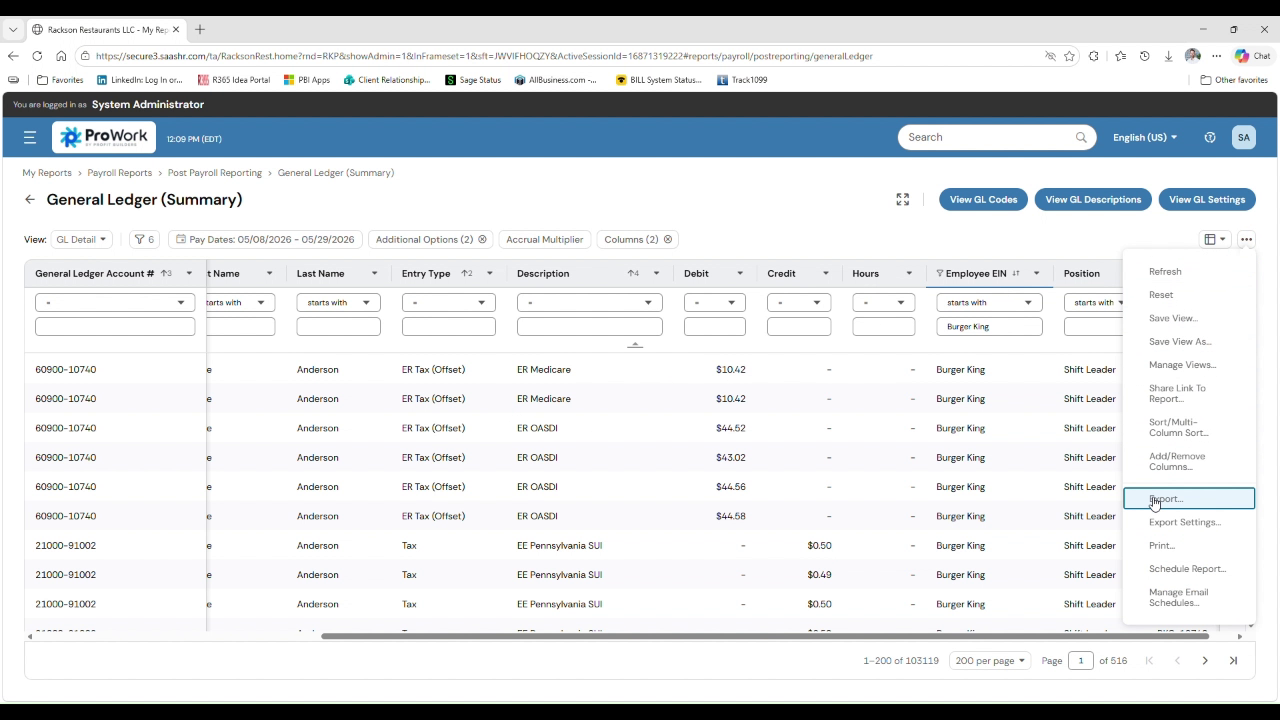Click View GL Codes button
This screenshot has height=720, width=1280.
pos(983,199)
